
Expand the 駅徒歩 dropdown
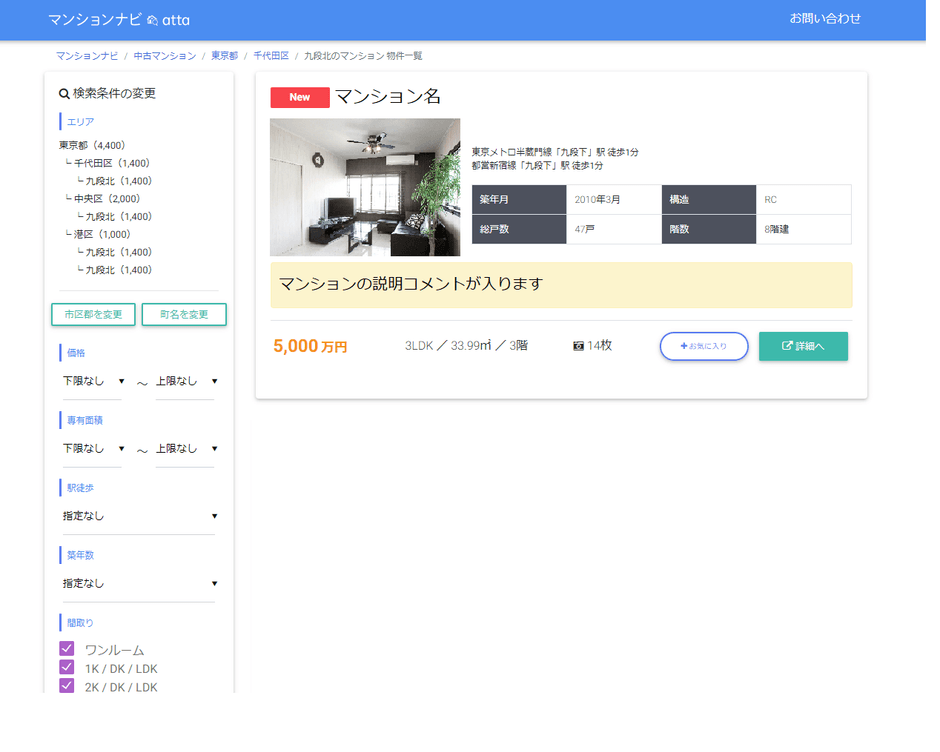pos(139,516)
